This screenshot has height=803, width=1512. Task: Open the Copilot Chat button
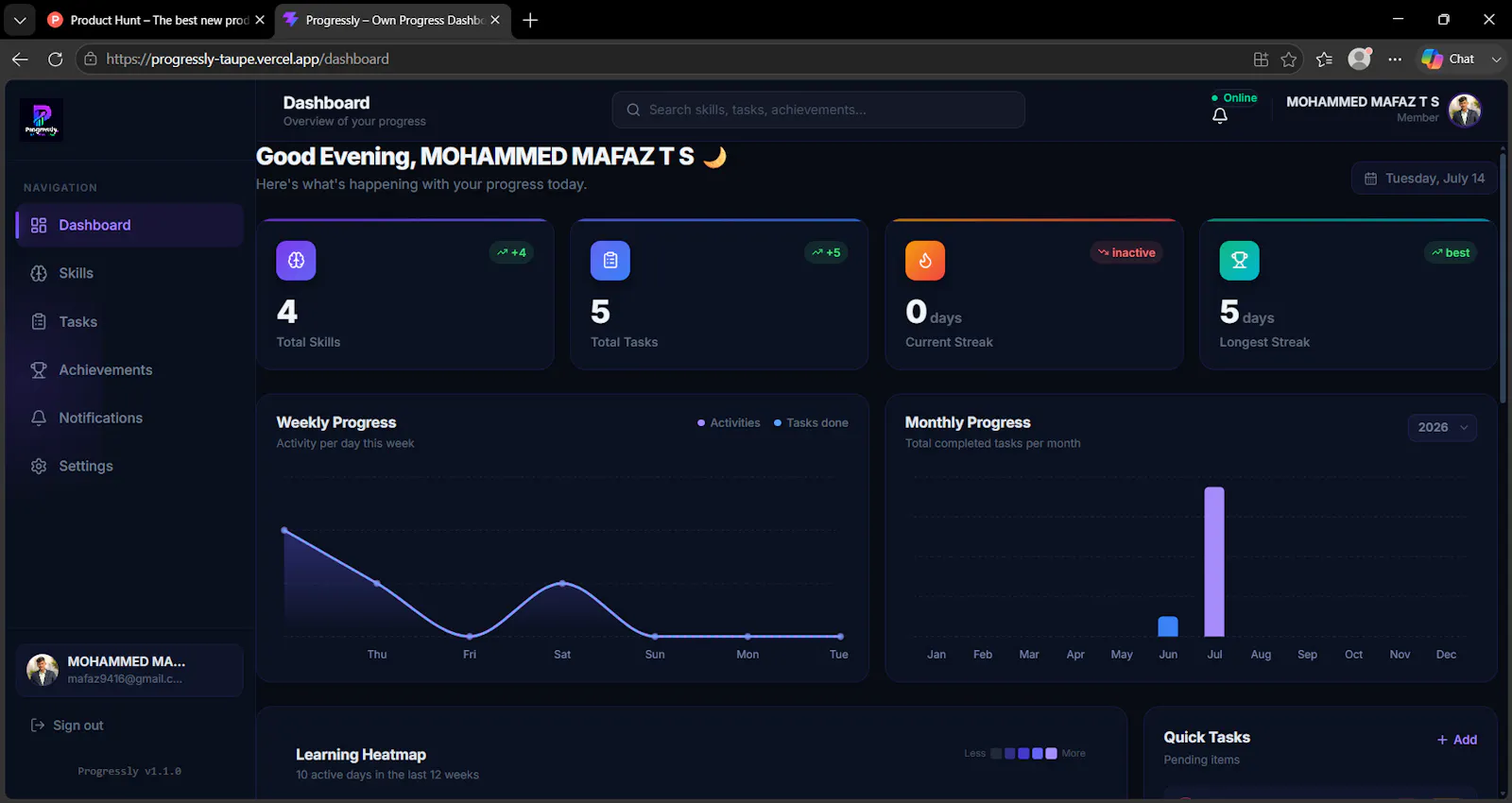[1448, 59]
